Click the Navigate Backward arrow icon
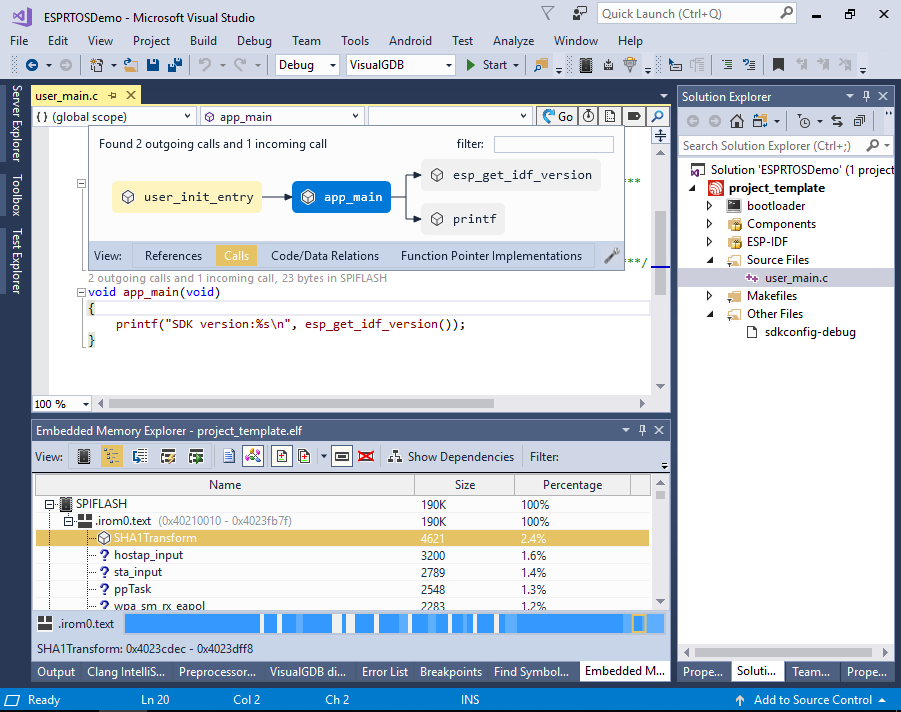This screenshot has width=901, height=712. 32,65
